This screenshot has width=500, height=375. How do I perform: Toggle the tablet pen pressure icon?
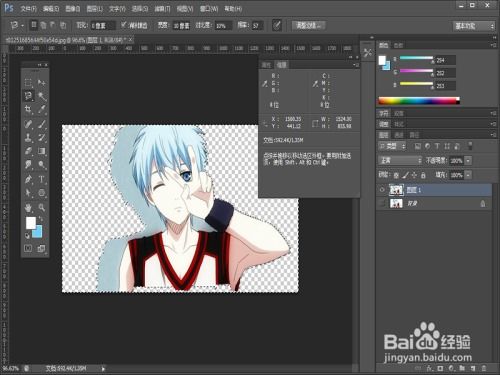coord(277,25)
